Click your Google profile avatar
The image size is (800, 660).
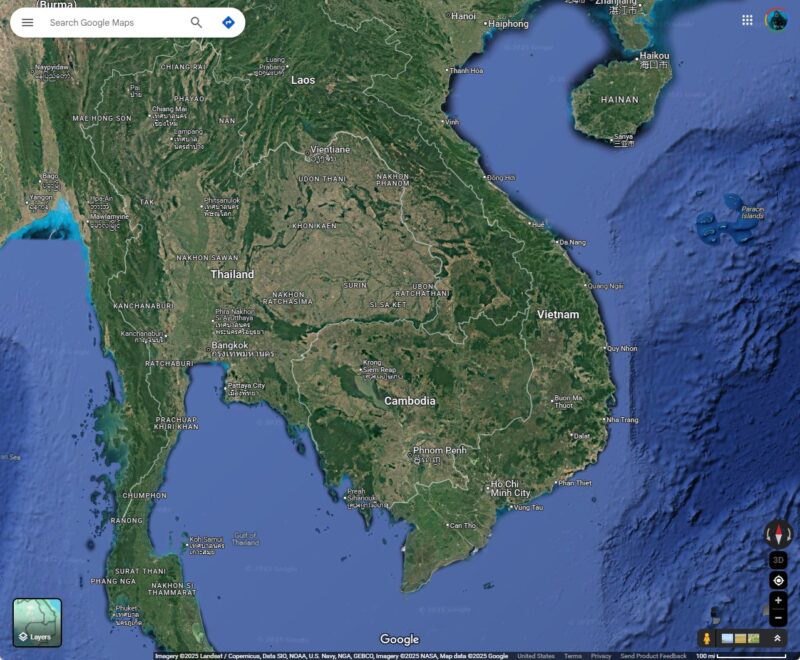774,18
